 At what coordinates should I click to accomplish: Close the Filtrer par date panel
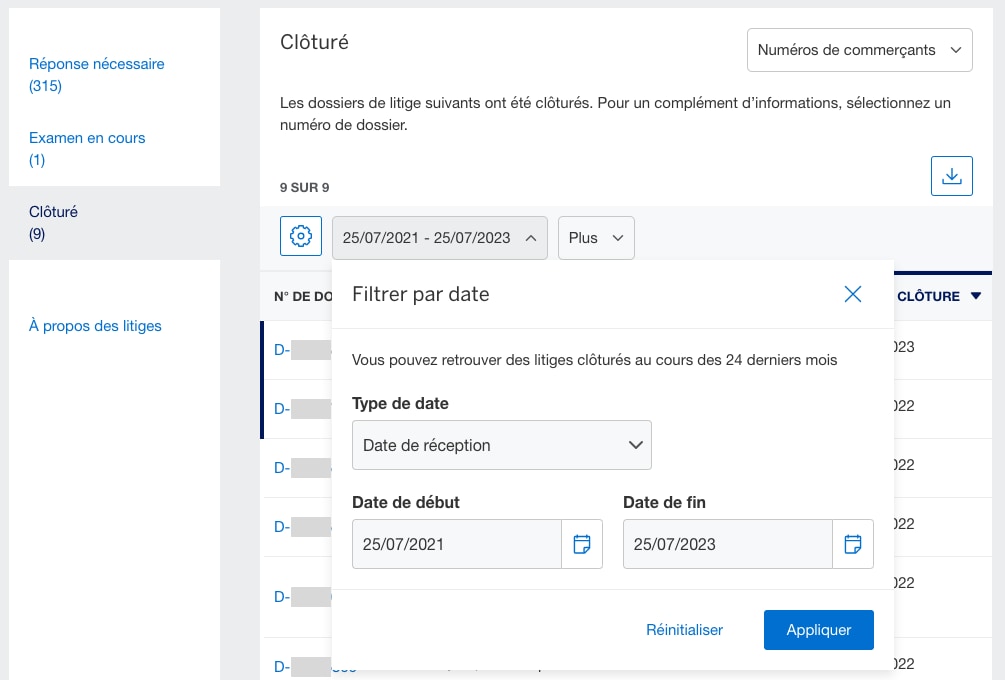tap(852, 294)
